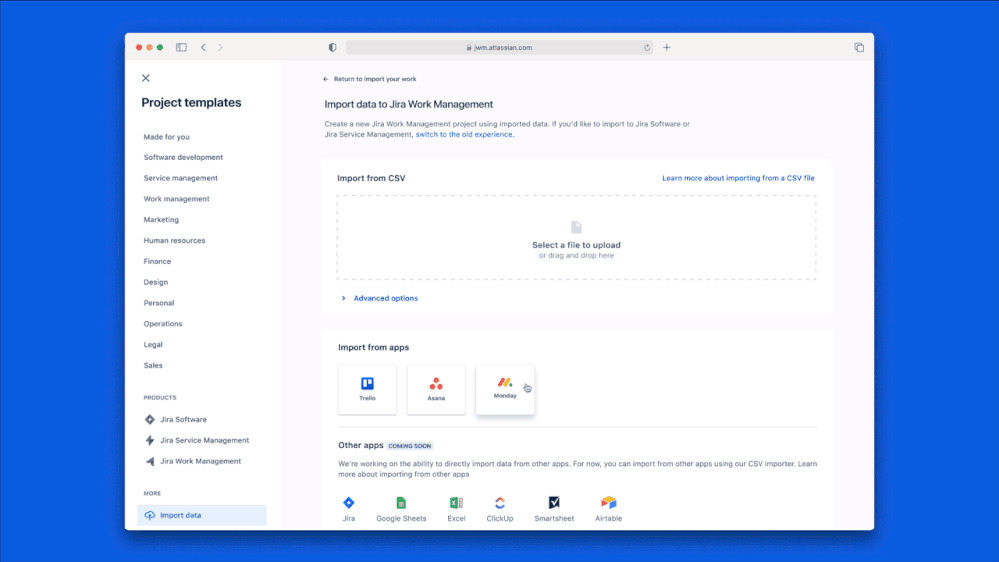
Task: Select Marketing category
Action: pos(161,220)
